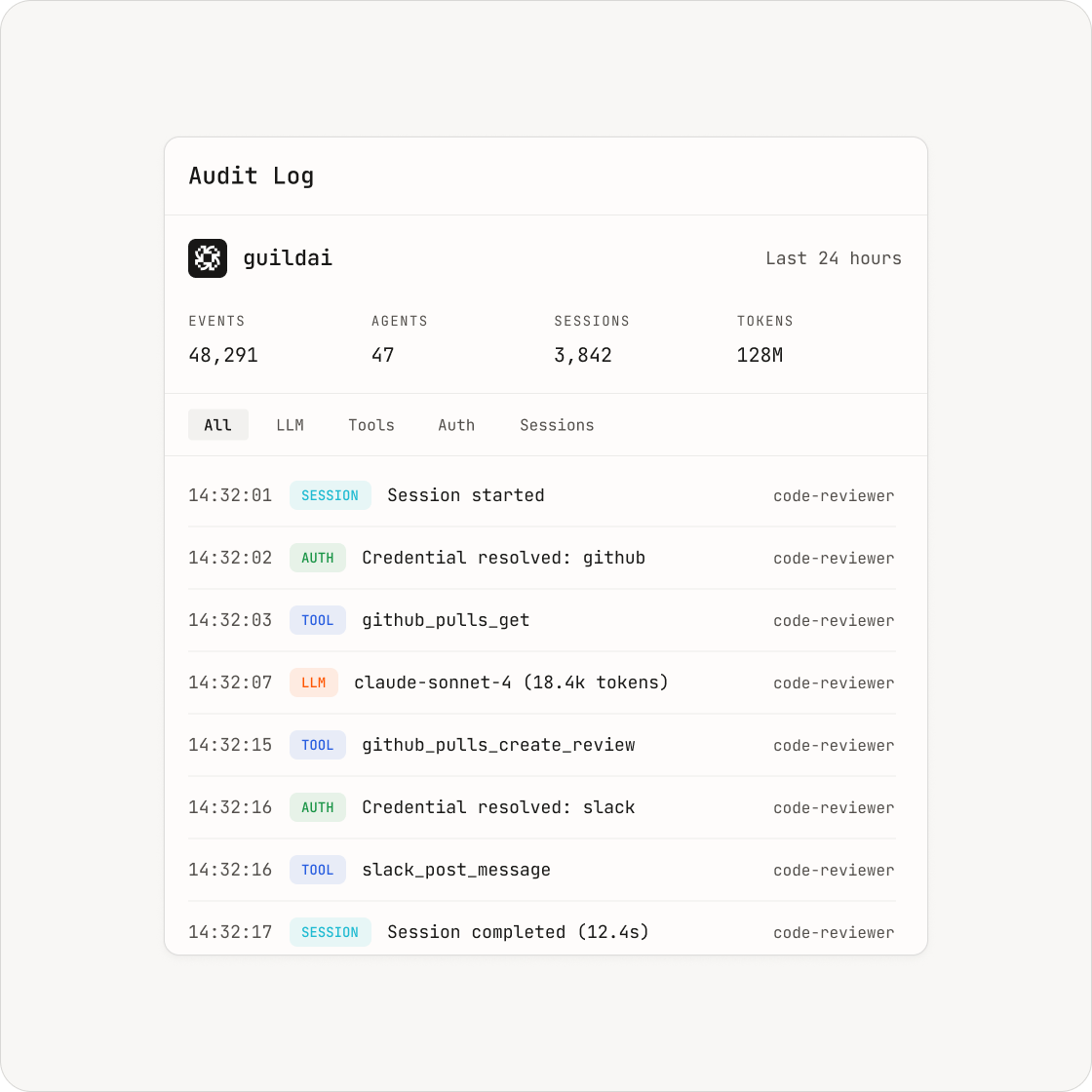
Task: Click the AUTH badge for github credential
Action: [318, 558]
